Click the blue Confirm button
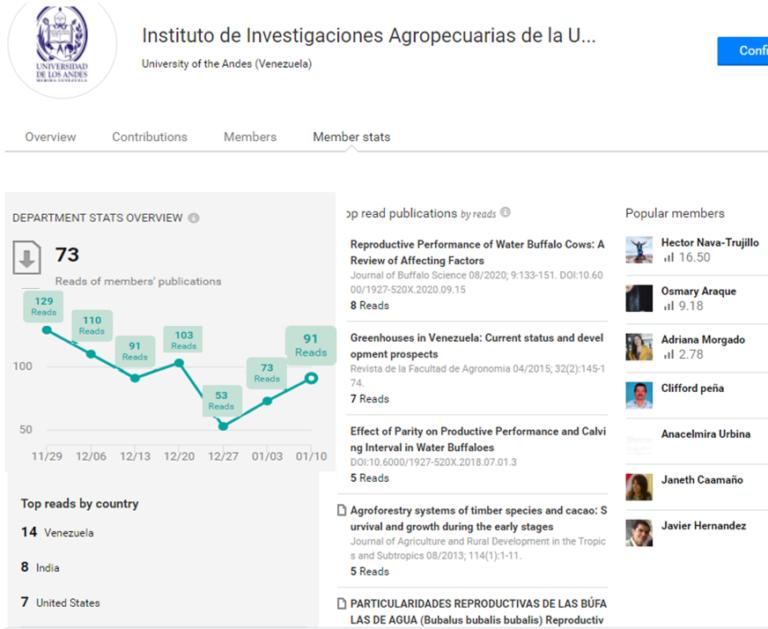768x629 pixels. pos(743,51)
